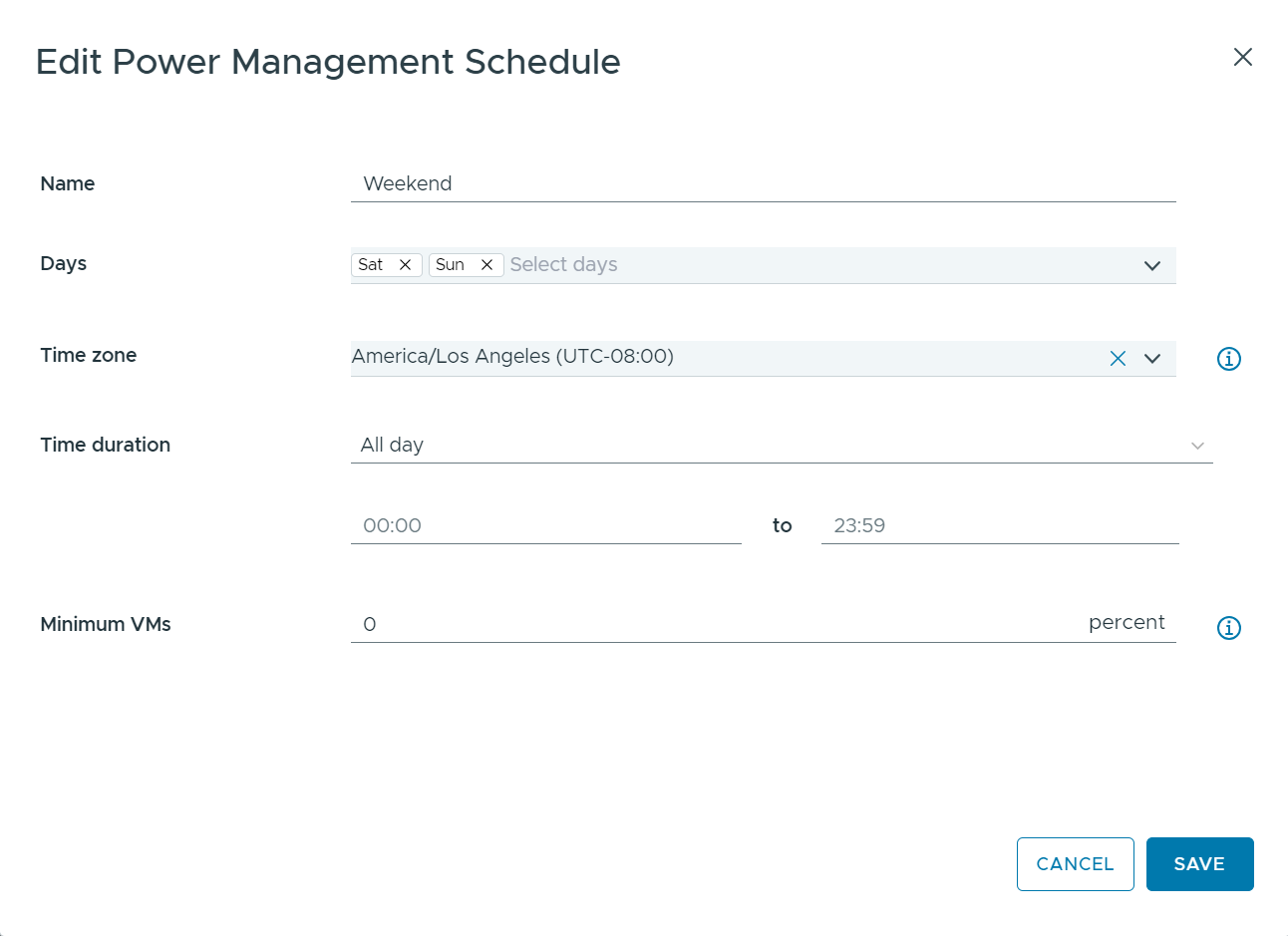Click the Select days placeholder text
This screenshot has width=1288, height=936.
[564, 265]
